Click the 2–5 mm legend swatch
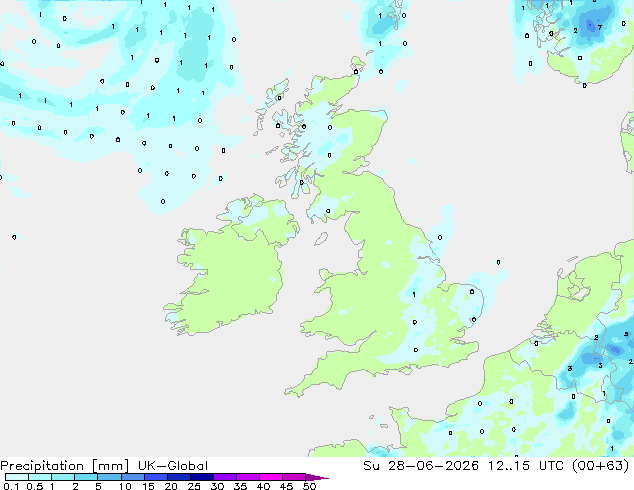Viewport: 634px width, 490px height. 86,477
